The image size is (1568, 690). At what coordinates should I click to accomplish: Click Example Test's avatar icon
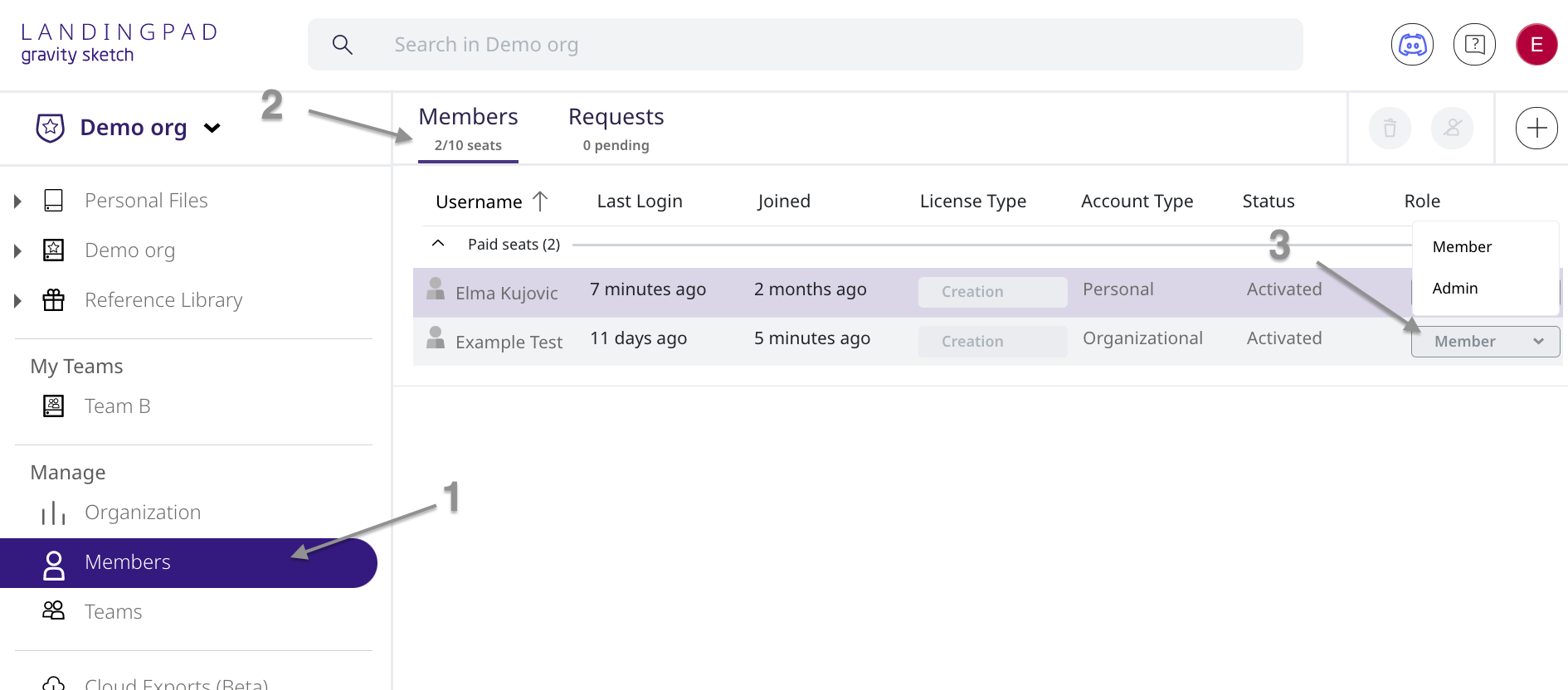click(x=436, y=338)
